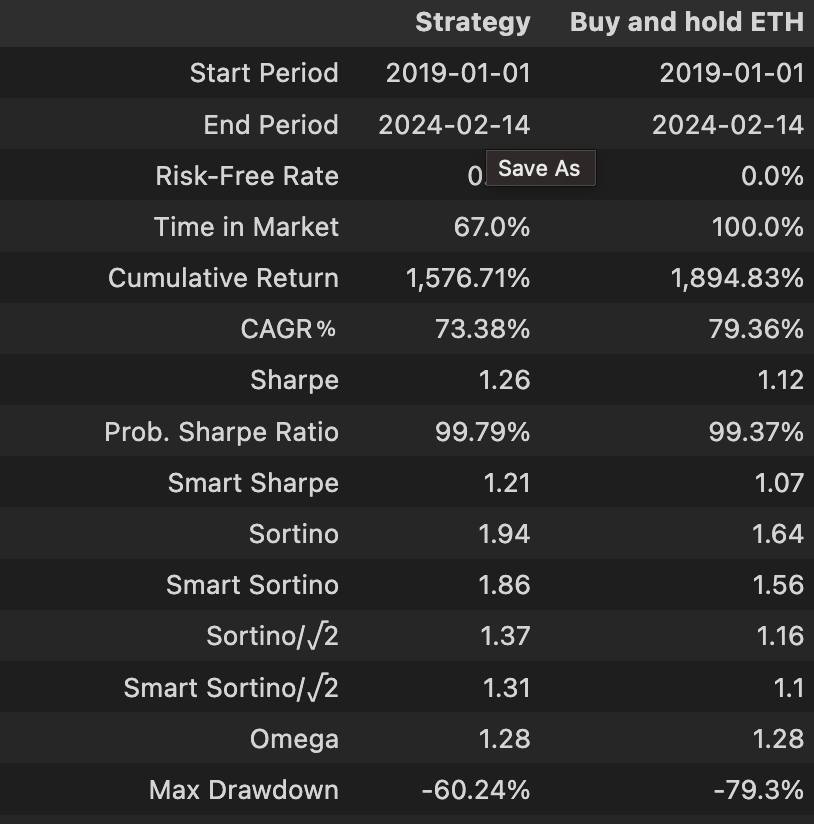Select Buy and hold Max Drawdown -79.3%

(x=759, y=790)
